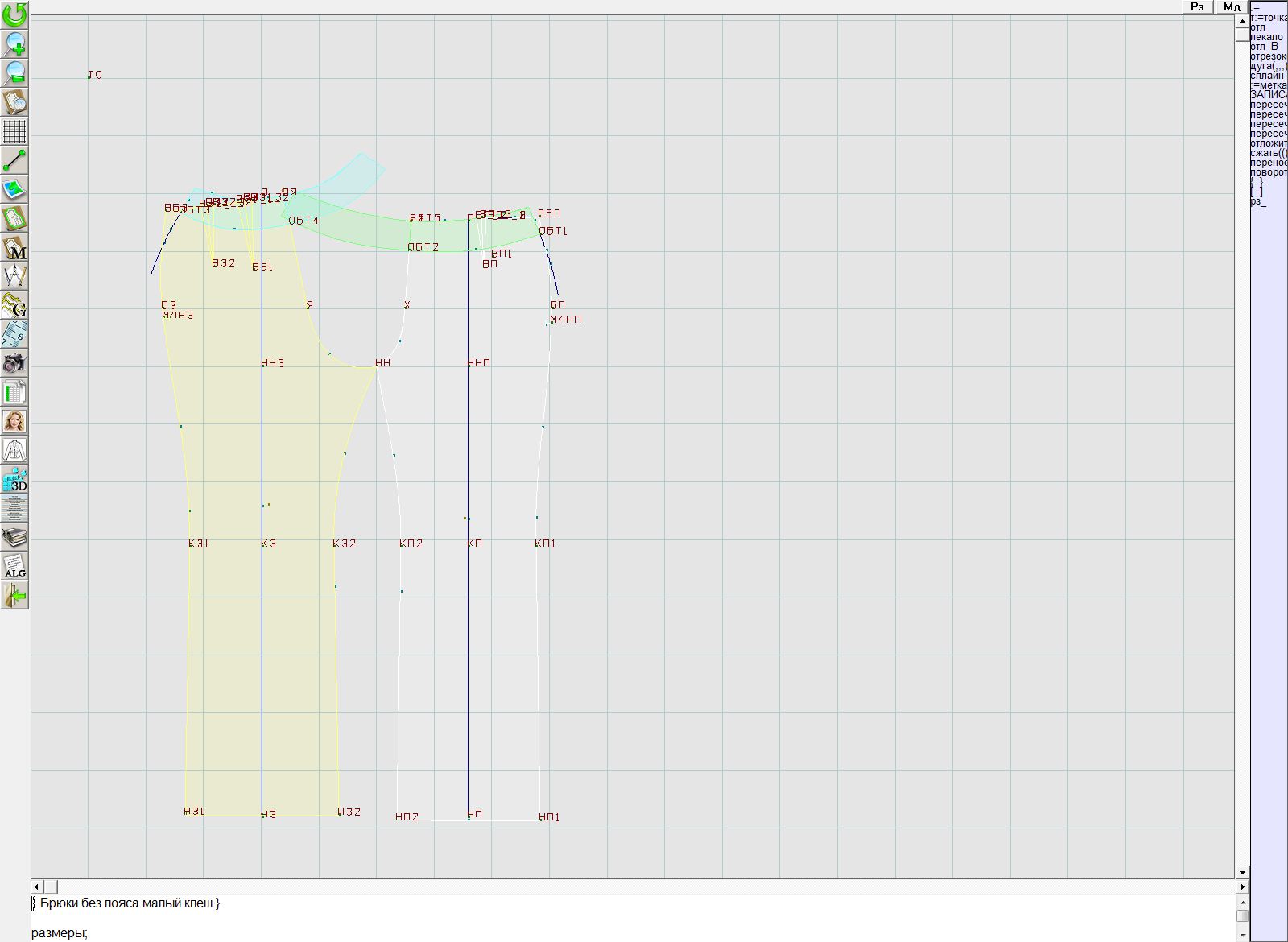Click the camera snapshot icon

tap(14, 363)
